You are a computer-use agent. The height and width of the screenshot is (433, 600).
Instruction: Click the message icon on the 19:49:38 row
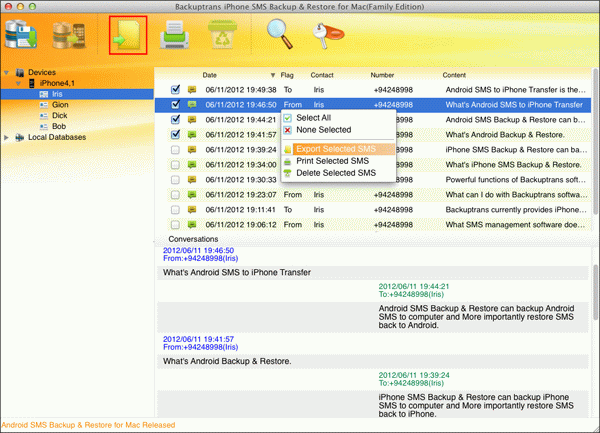[x=192, y=90]
